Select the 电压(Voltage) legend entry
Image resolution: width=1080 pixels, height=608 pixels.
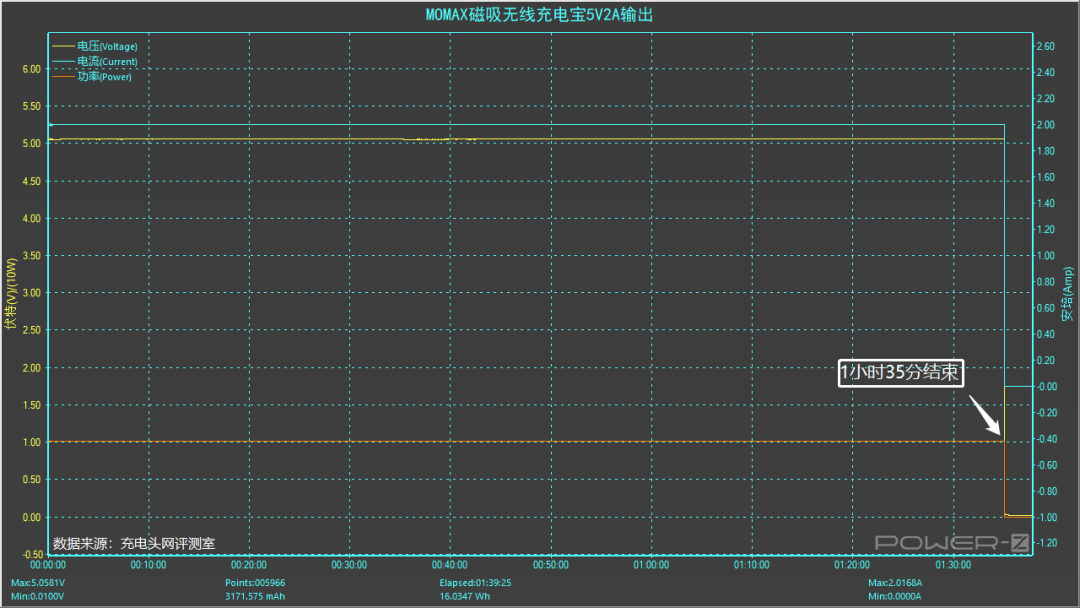(95, 46)
